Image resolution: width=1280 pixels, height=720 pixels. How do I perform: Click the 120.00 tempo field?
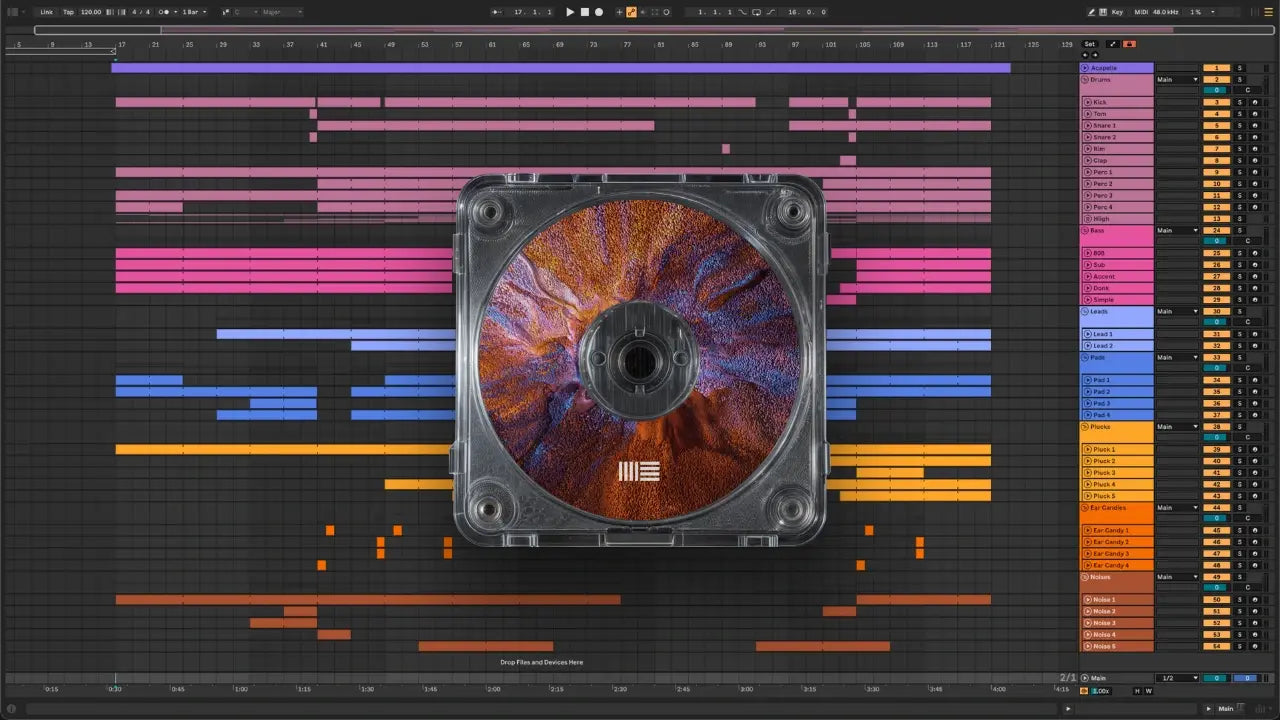pos(91,12)
